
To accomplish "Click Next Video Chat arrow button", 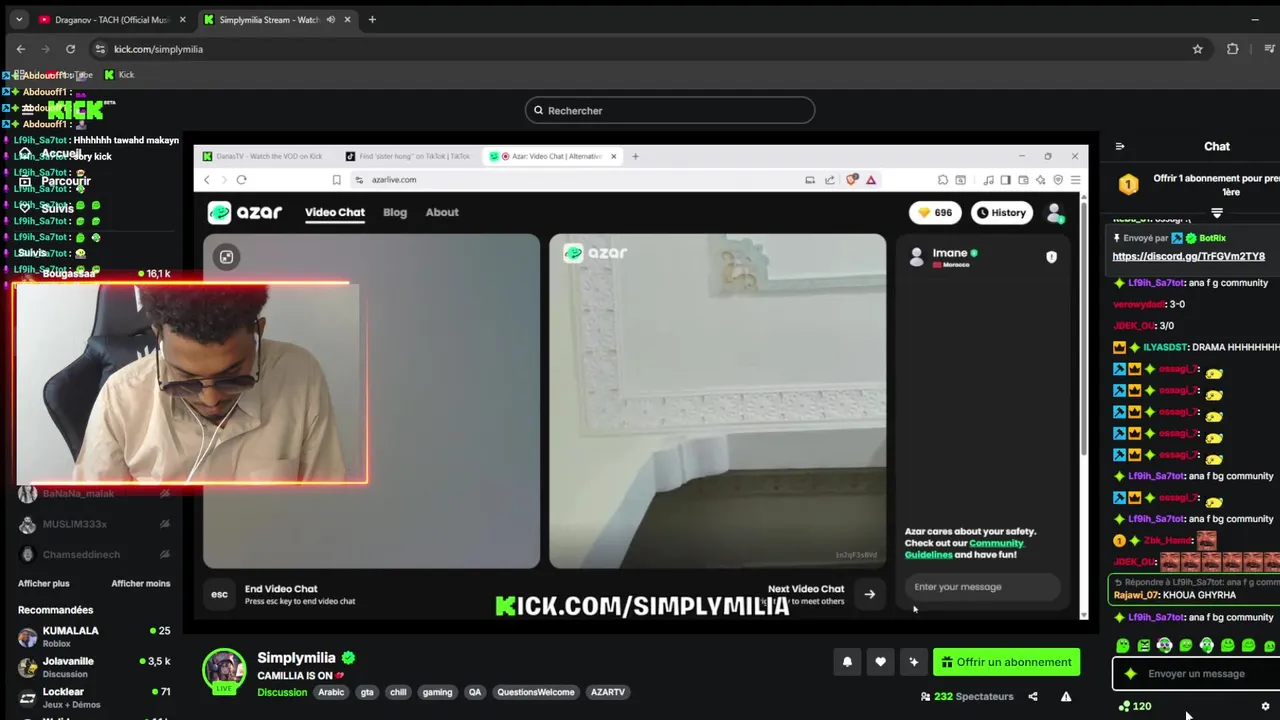I will pyautogui.click(x=869, y=594).
